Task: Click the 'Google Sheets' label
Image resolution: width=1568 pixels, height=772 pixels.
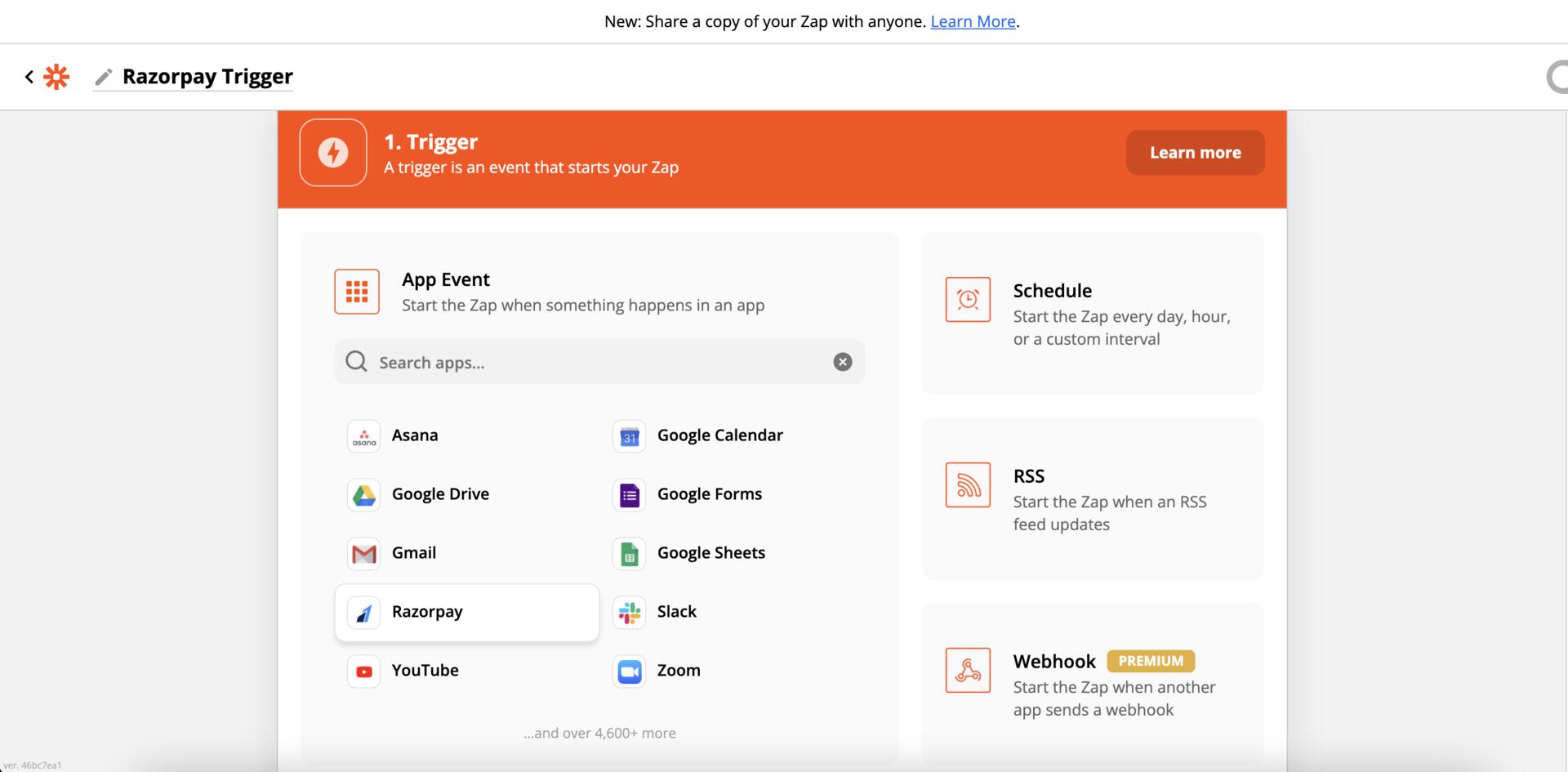Action: click(x=710, y=553)
